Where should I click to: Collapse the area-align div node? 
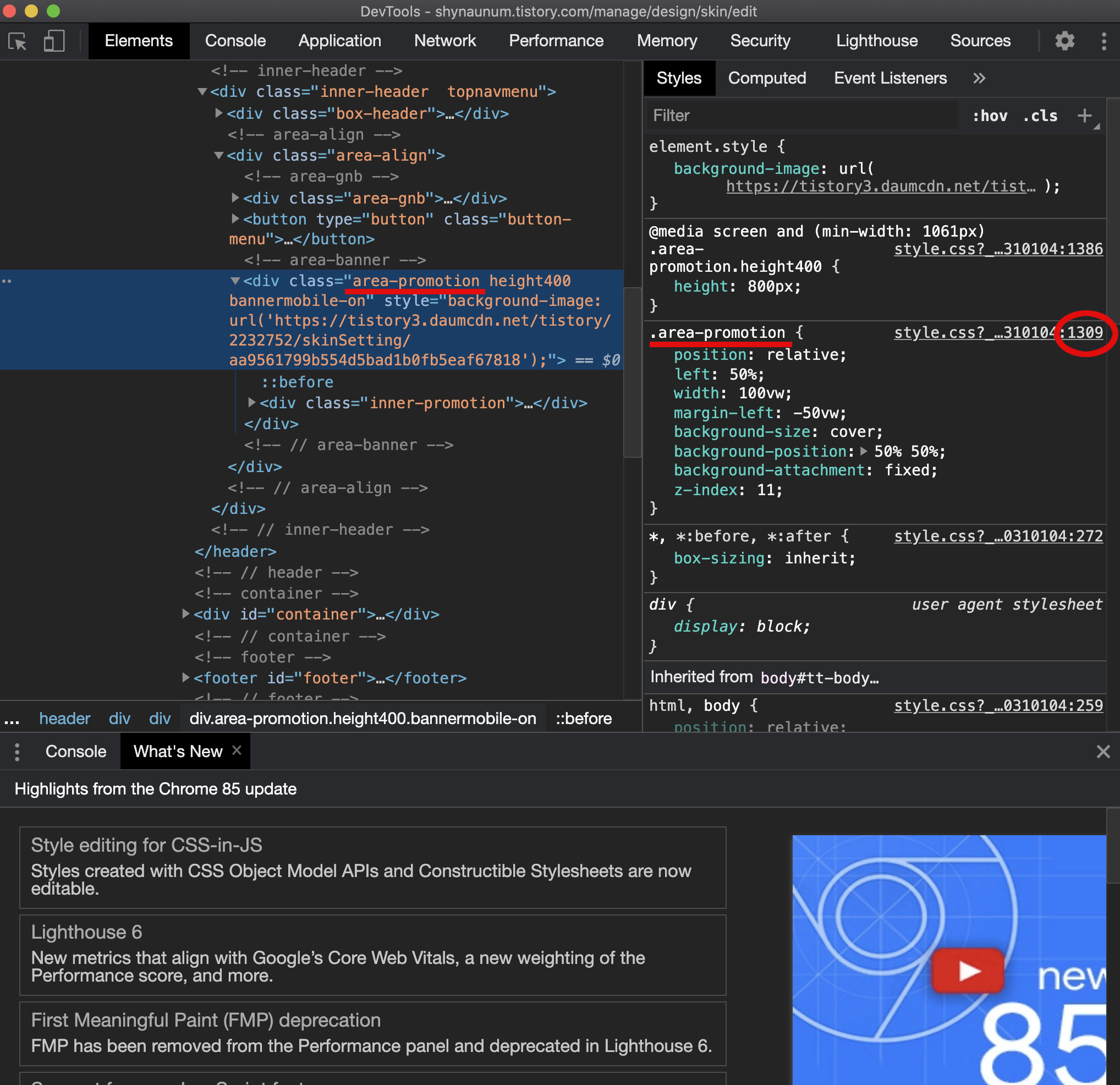(x=219, y=156)
